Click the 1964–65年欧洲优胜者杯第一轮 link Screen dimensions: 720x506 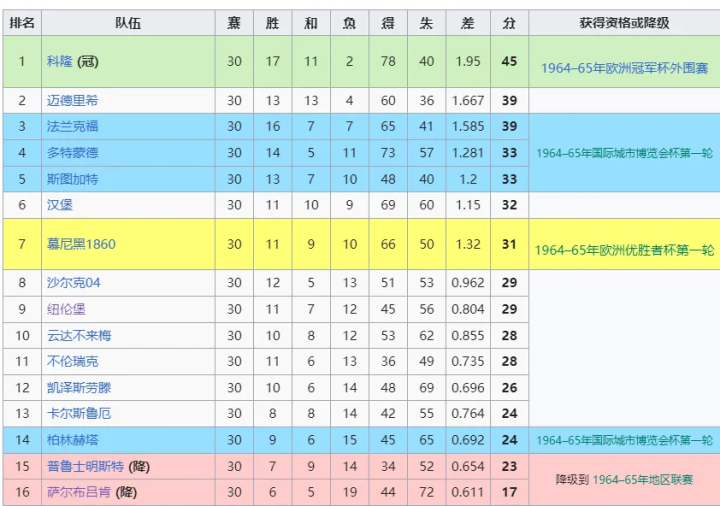pos(624,250)
